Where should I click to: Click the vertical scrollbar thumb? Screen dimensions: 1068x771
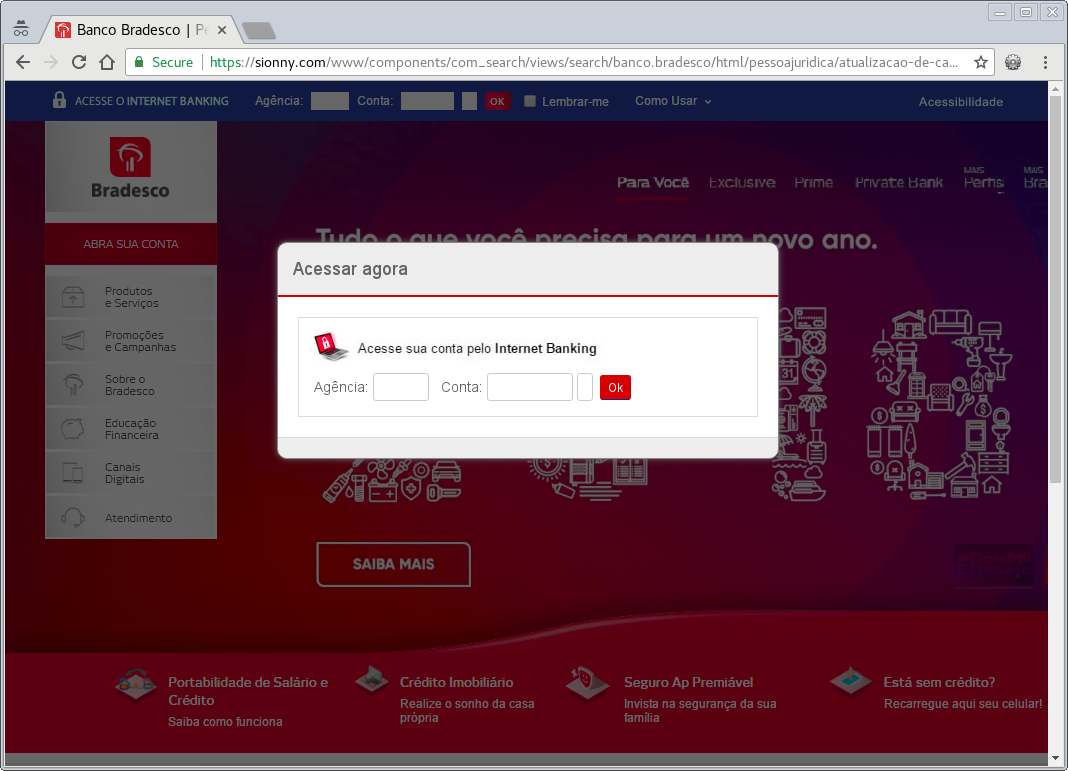1055,289
